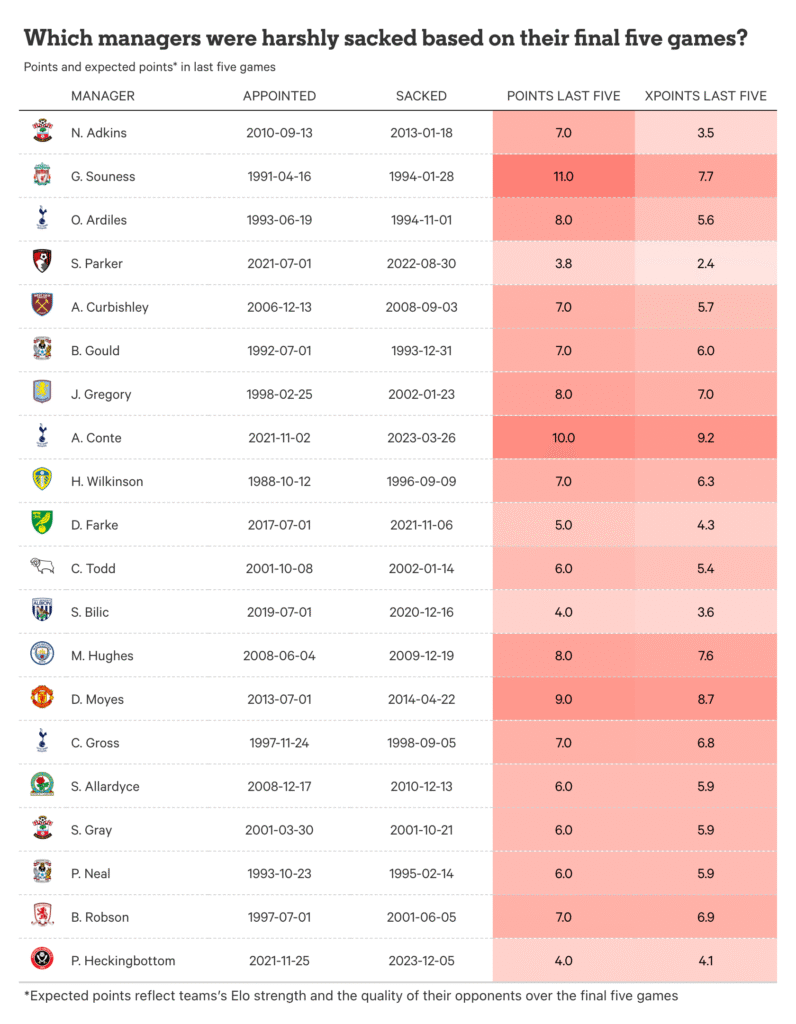The image size is (796, 1024).
Task: Click the Derby ram logo by C. Todd
Action: (41, 567)
